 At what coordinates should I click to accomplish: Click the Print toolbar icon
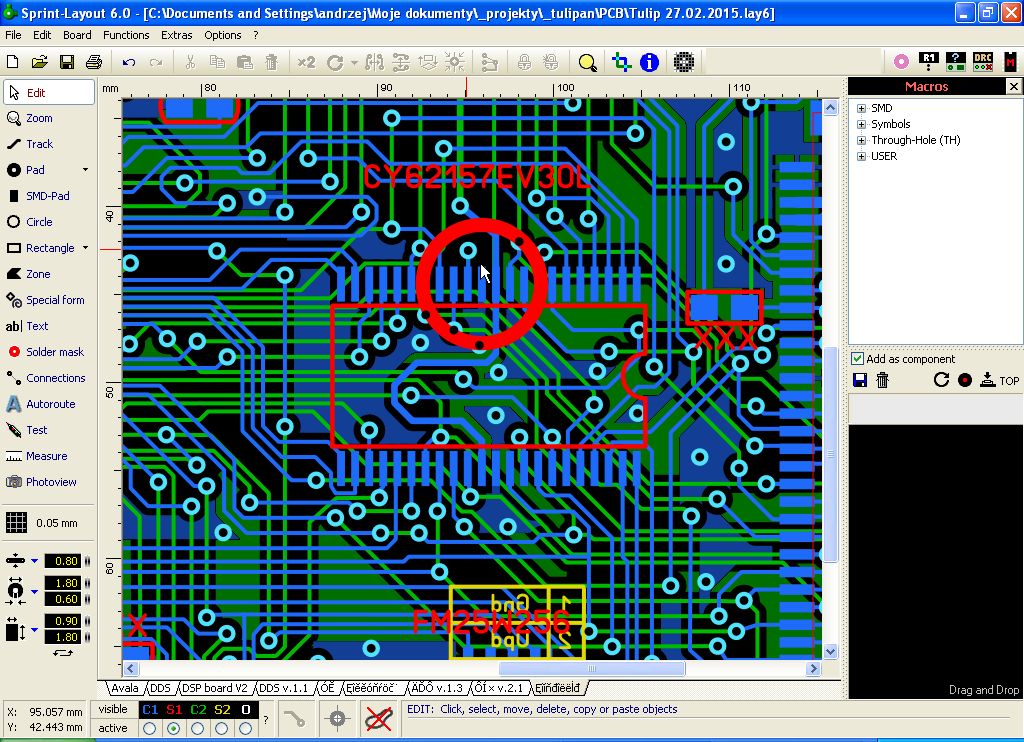[93, 62]
